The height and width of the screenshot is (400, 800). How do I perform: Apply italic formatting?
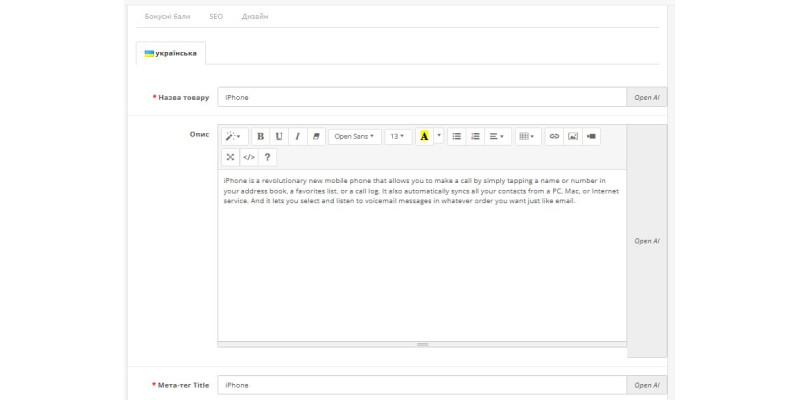tap(297, 136)
